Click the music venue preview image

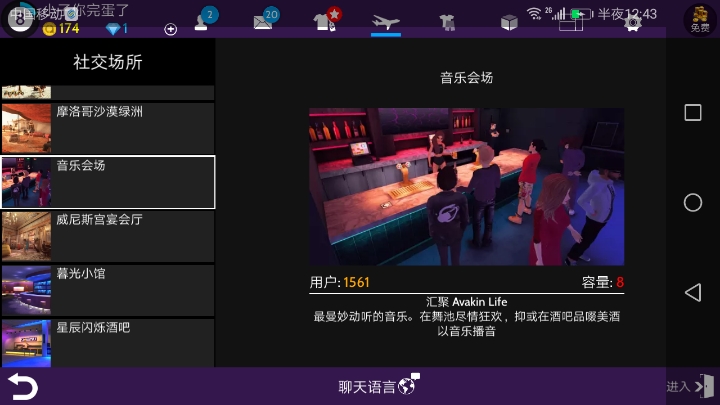(x=466, y=187)
